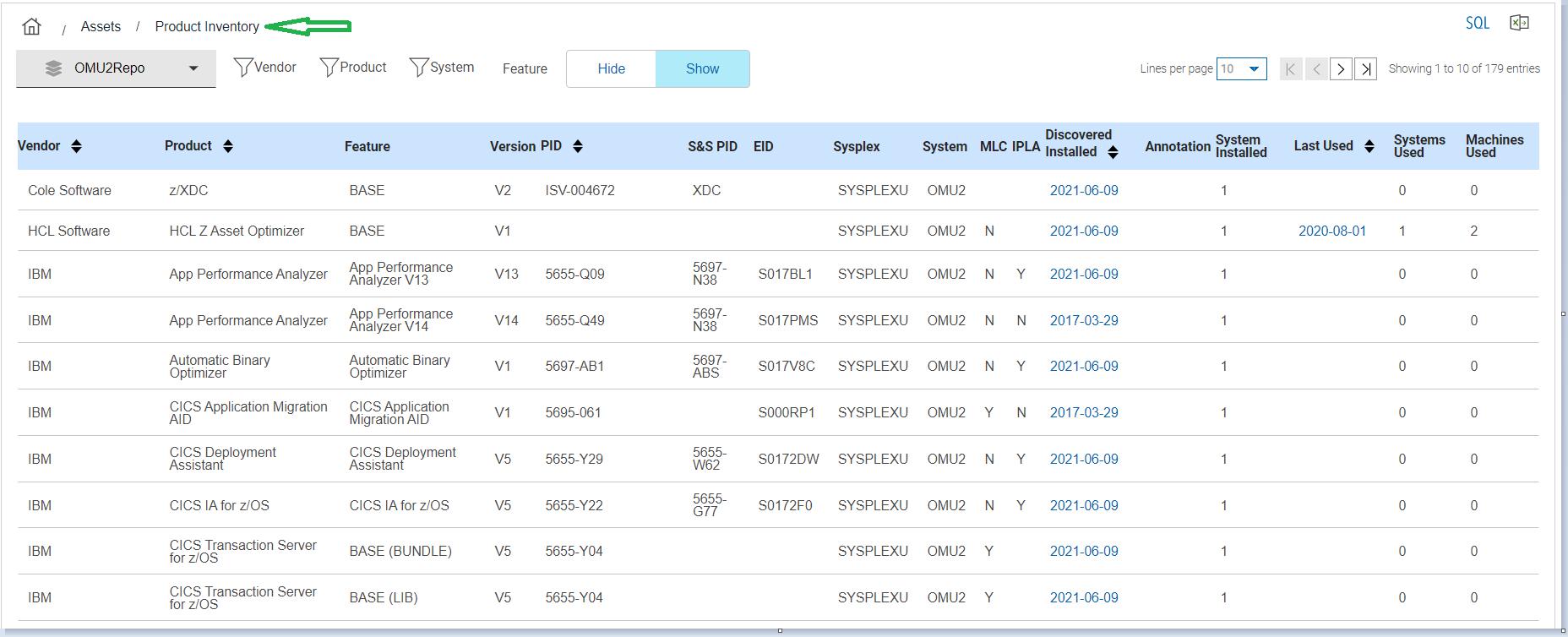
Task: Open the Vendor filter funnel
Action: click(243, 68)
